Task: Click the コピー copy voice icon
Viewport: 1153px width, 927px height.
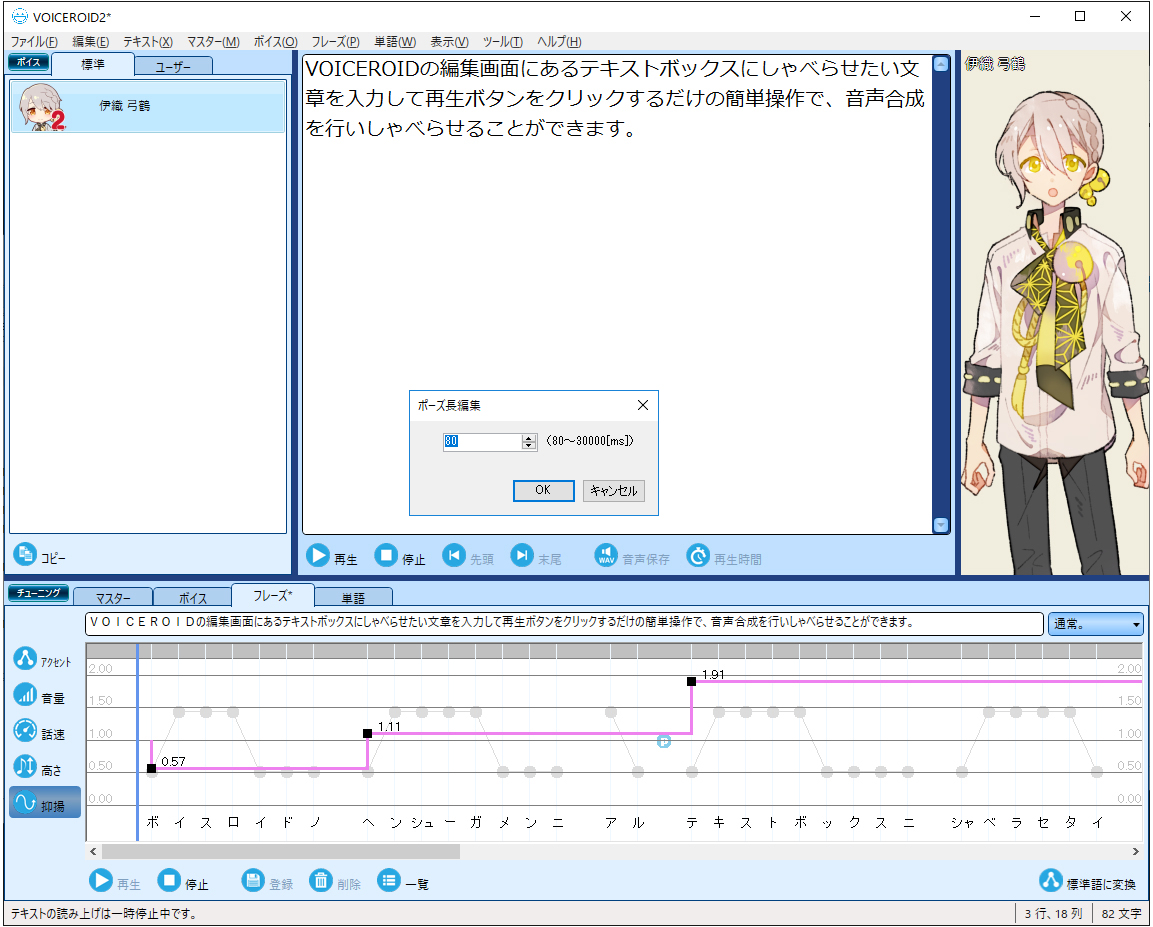Action: 25,554
